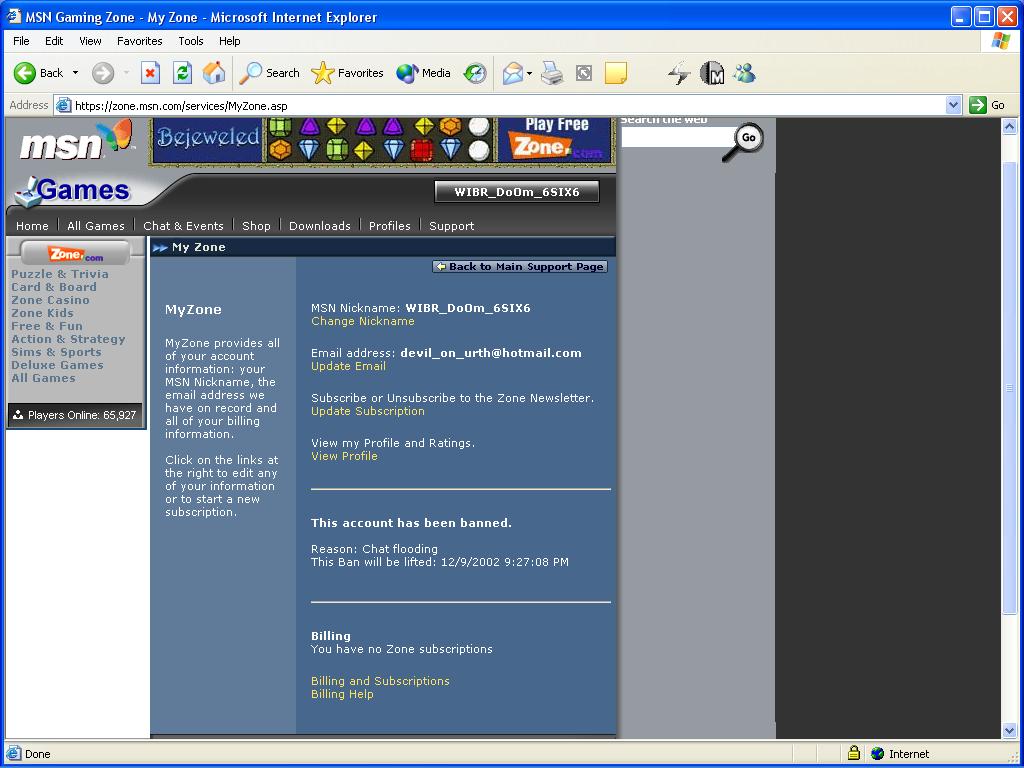1024x768 pixels.
Task: Open the Tools menu
Action: [190, 41]
